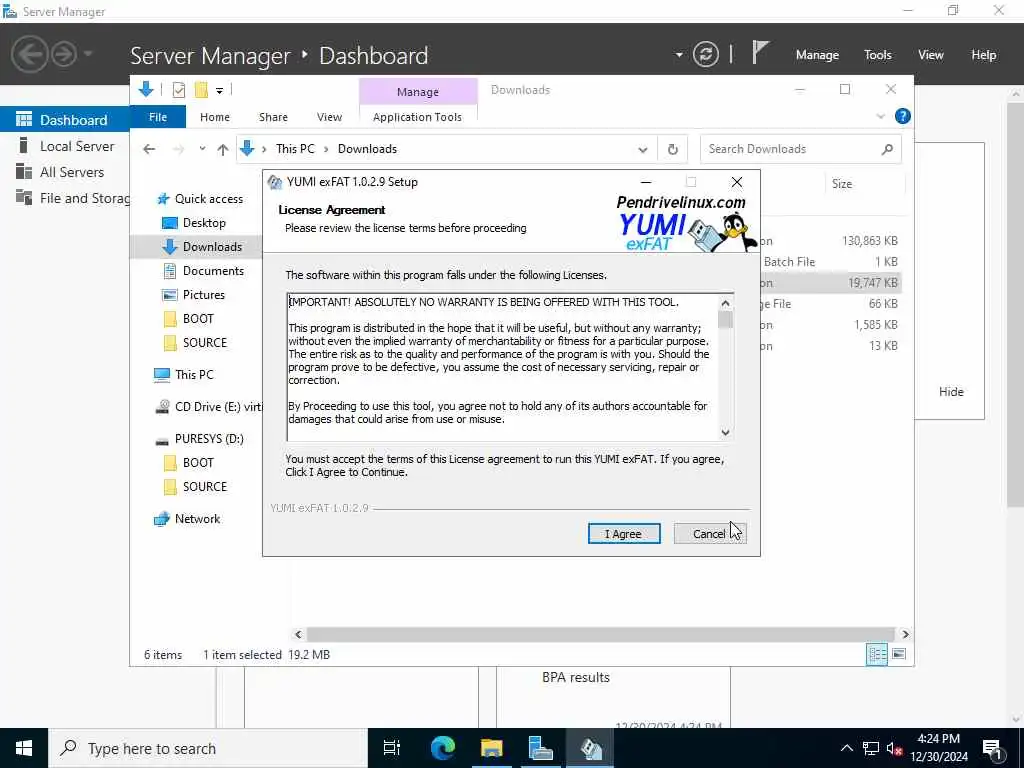Click Explorer back navigation arrow
This screenshot has height=768, width=1024.
point(149,149)
